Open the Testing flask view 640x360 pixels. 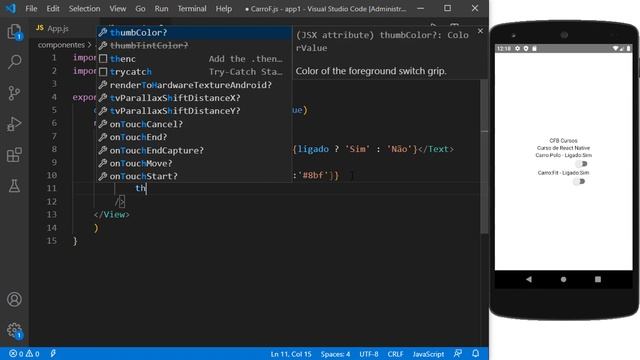click(x=14, y=186)
